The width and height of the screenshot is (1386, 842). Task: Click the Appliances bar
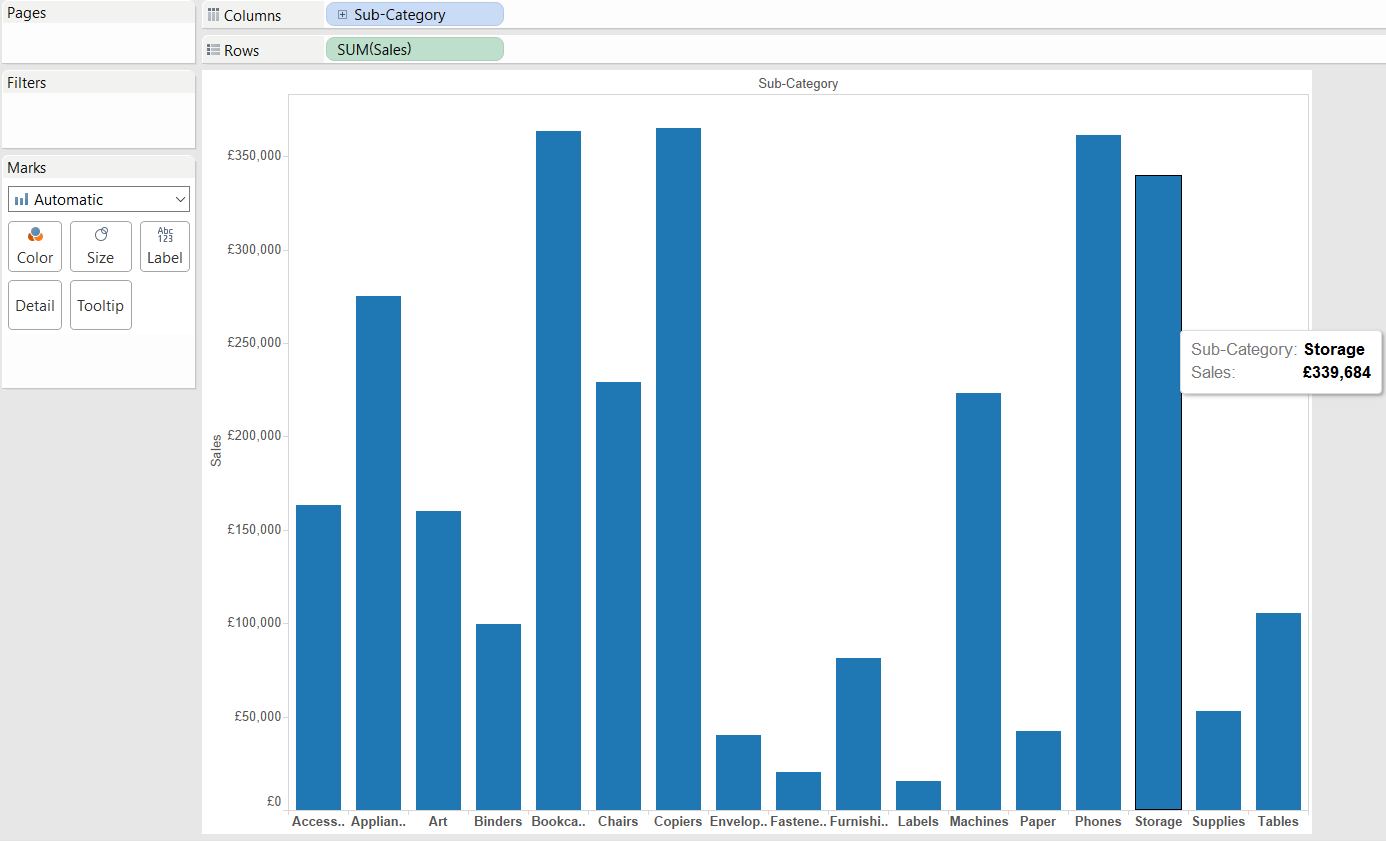[x=378, y=553]
